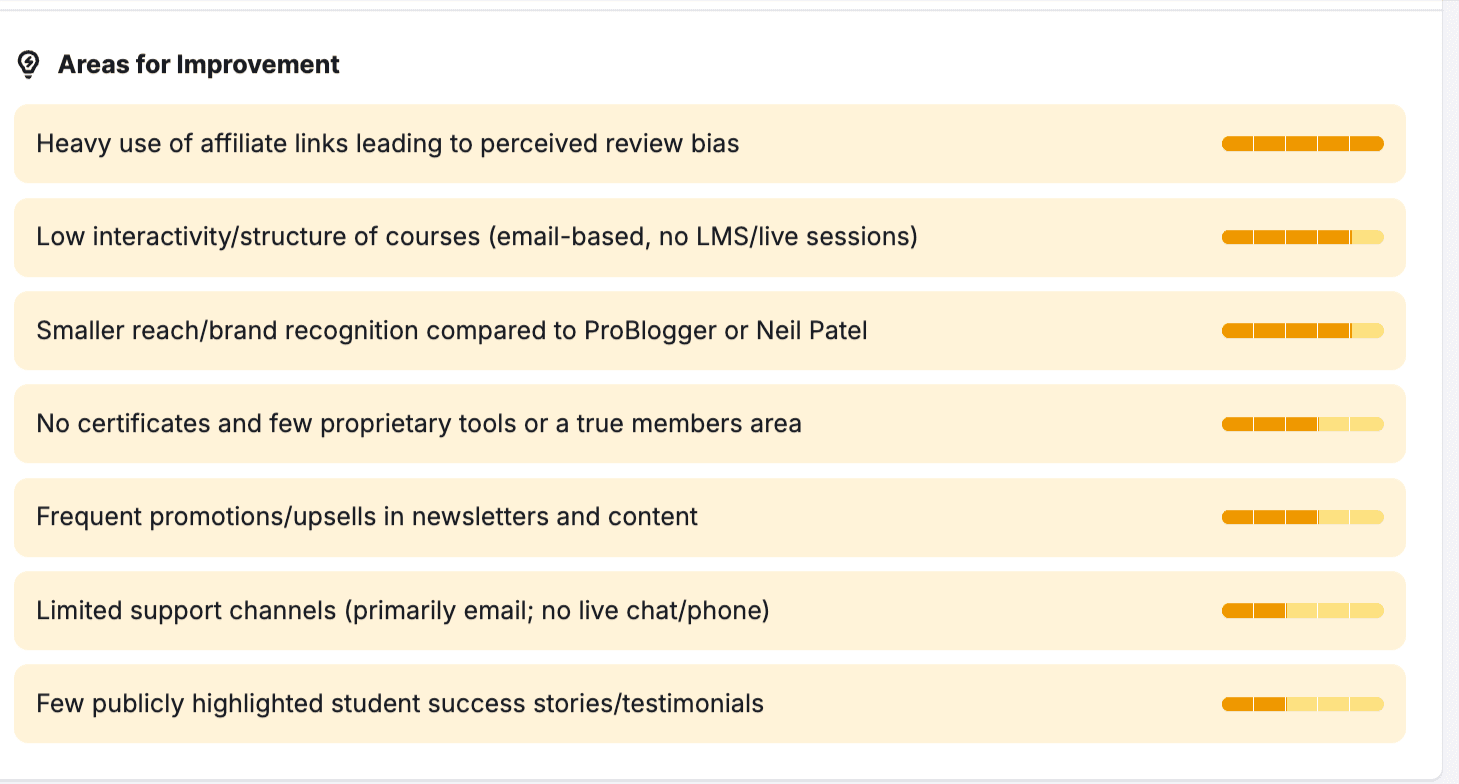Click the severity bar for frequent promotions row
1459x784 pixels.
1303,517
